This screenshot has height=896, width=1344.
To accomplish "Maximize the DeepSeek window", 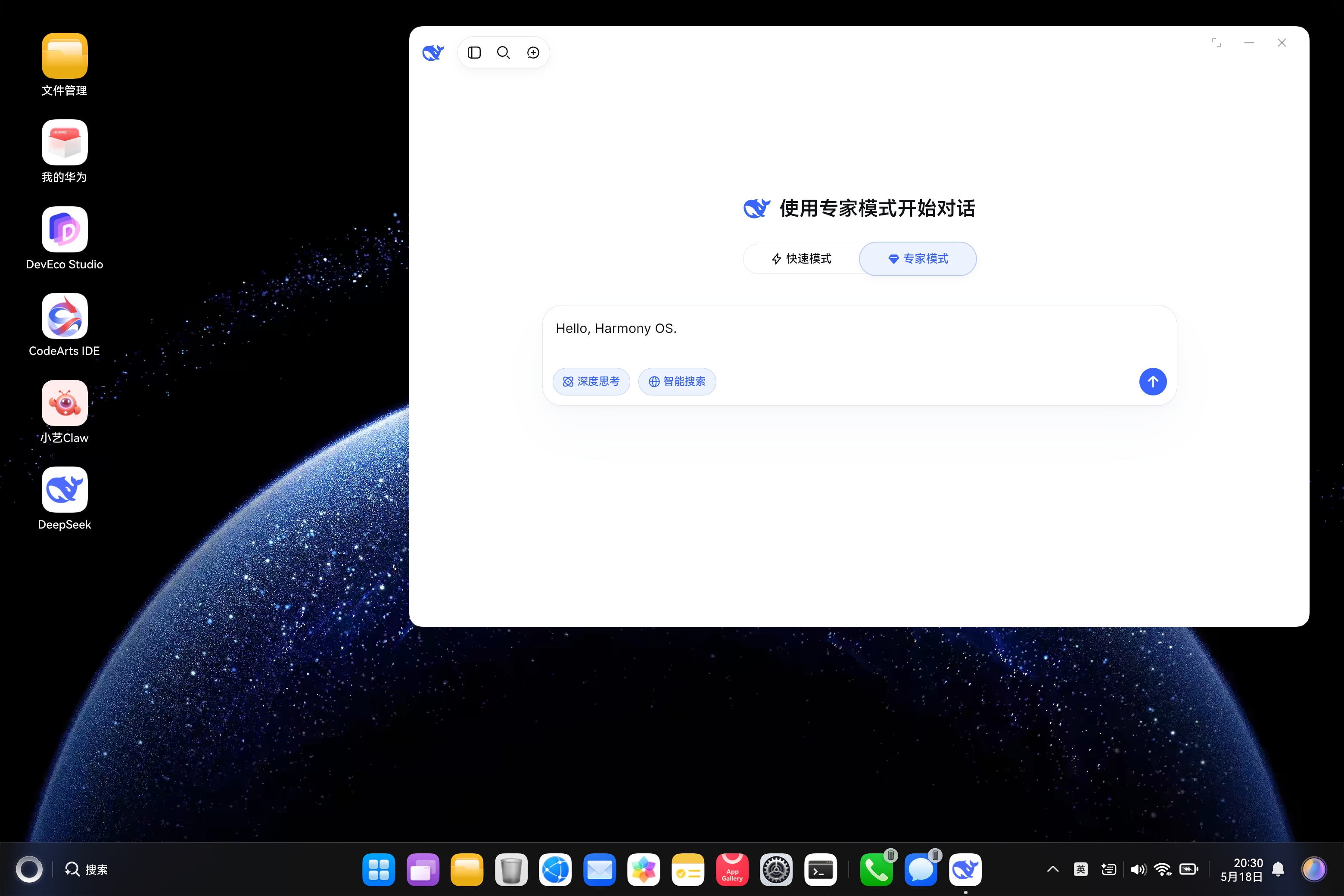I will (1216, 43).
